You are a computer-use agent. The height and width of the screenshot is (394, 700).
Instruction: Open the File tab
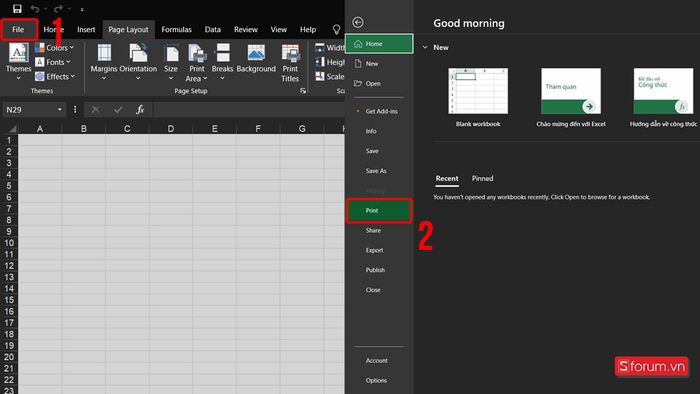pos(18,29)
